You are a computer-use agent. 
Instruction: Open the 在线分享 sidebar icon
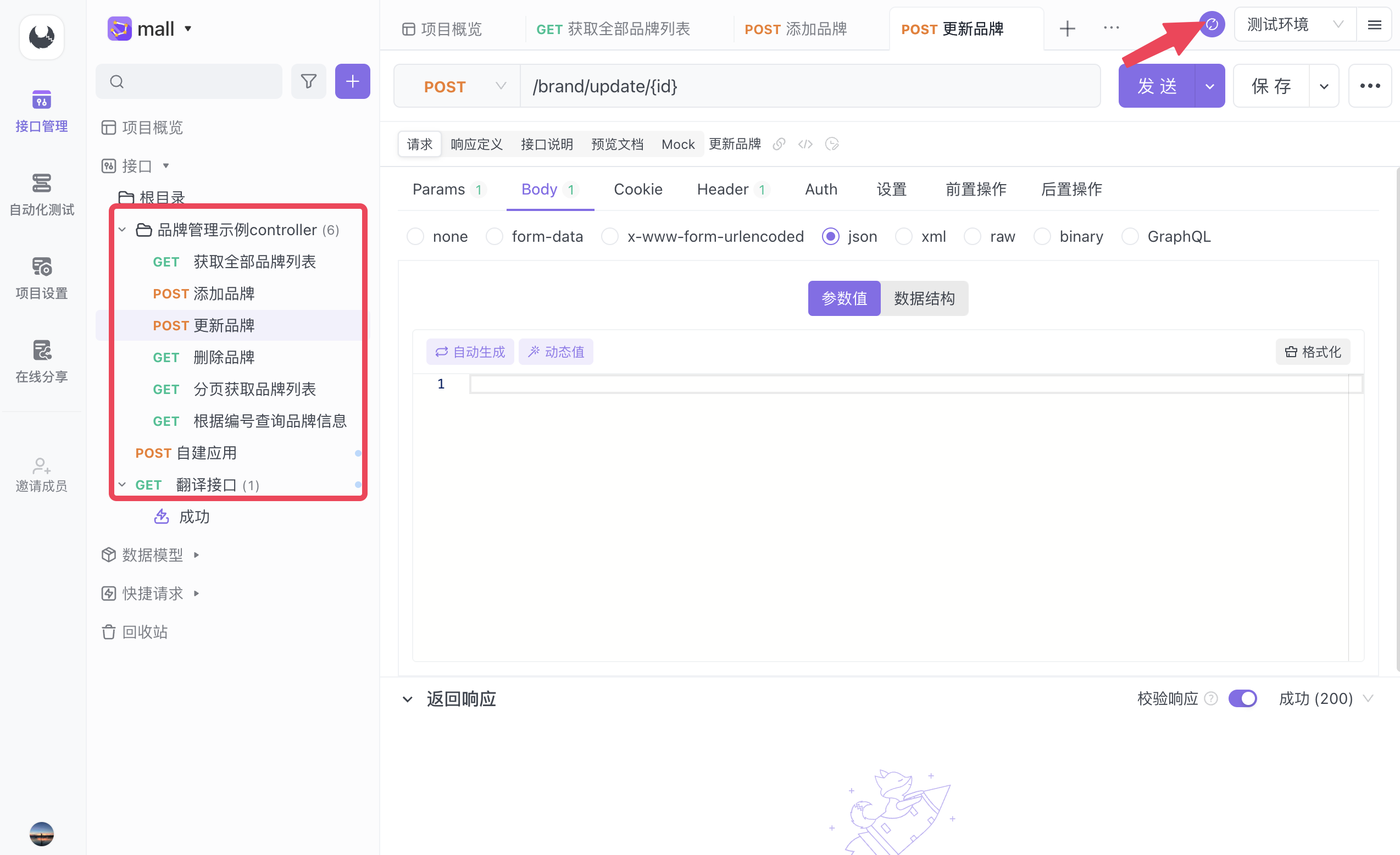click(41, 362)
